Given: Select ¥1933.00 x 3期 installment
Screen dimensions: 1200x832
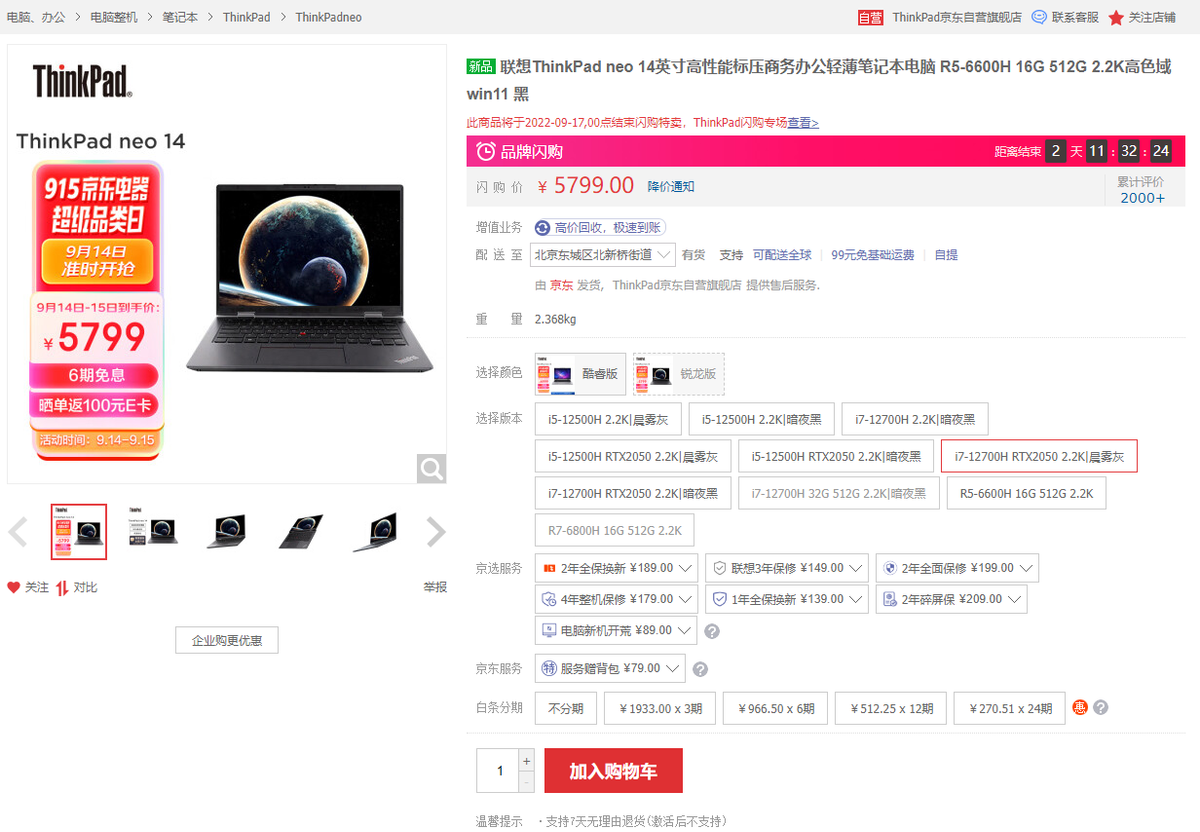Looking at the screenshot, I should coord(660,708).
